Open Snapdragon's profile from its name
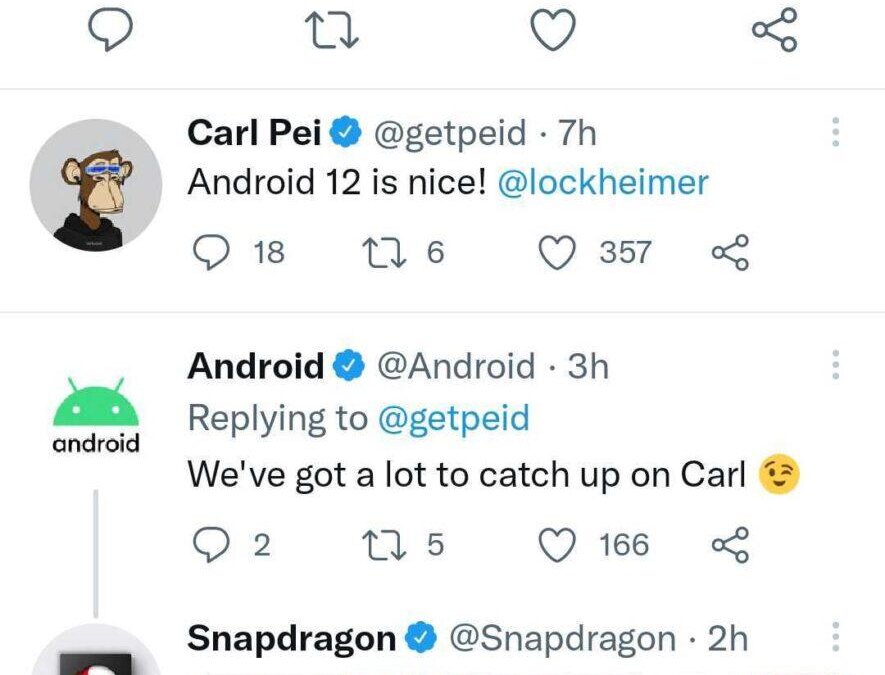This screenshot has width=885, height=675. [x=291, y=638]
